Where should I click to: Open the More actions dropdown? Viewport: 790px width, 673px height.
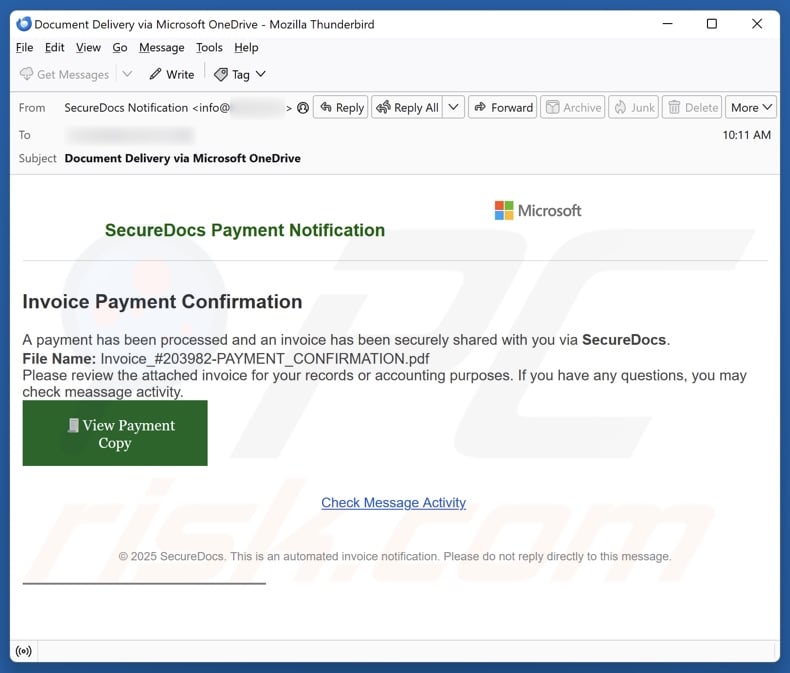tap(751, 107)
